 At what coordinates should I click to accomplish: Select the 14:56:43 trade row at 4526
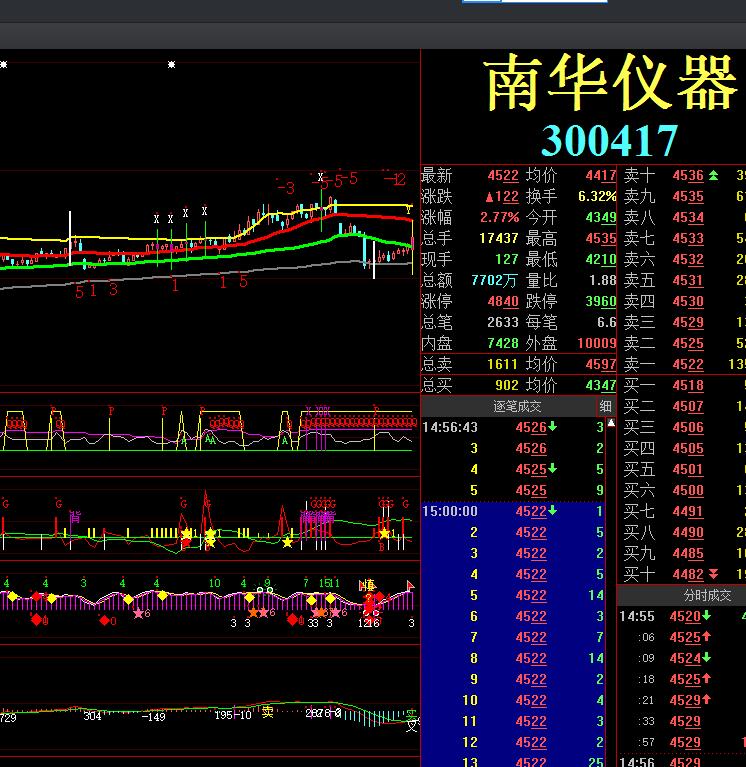pos(513,428)
